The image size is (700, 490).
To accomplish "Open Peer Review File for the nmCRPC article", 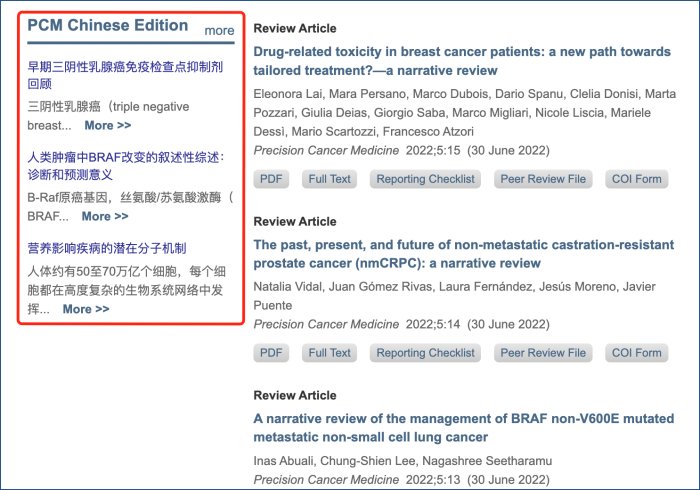I will [x=543, y=353].
